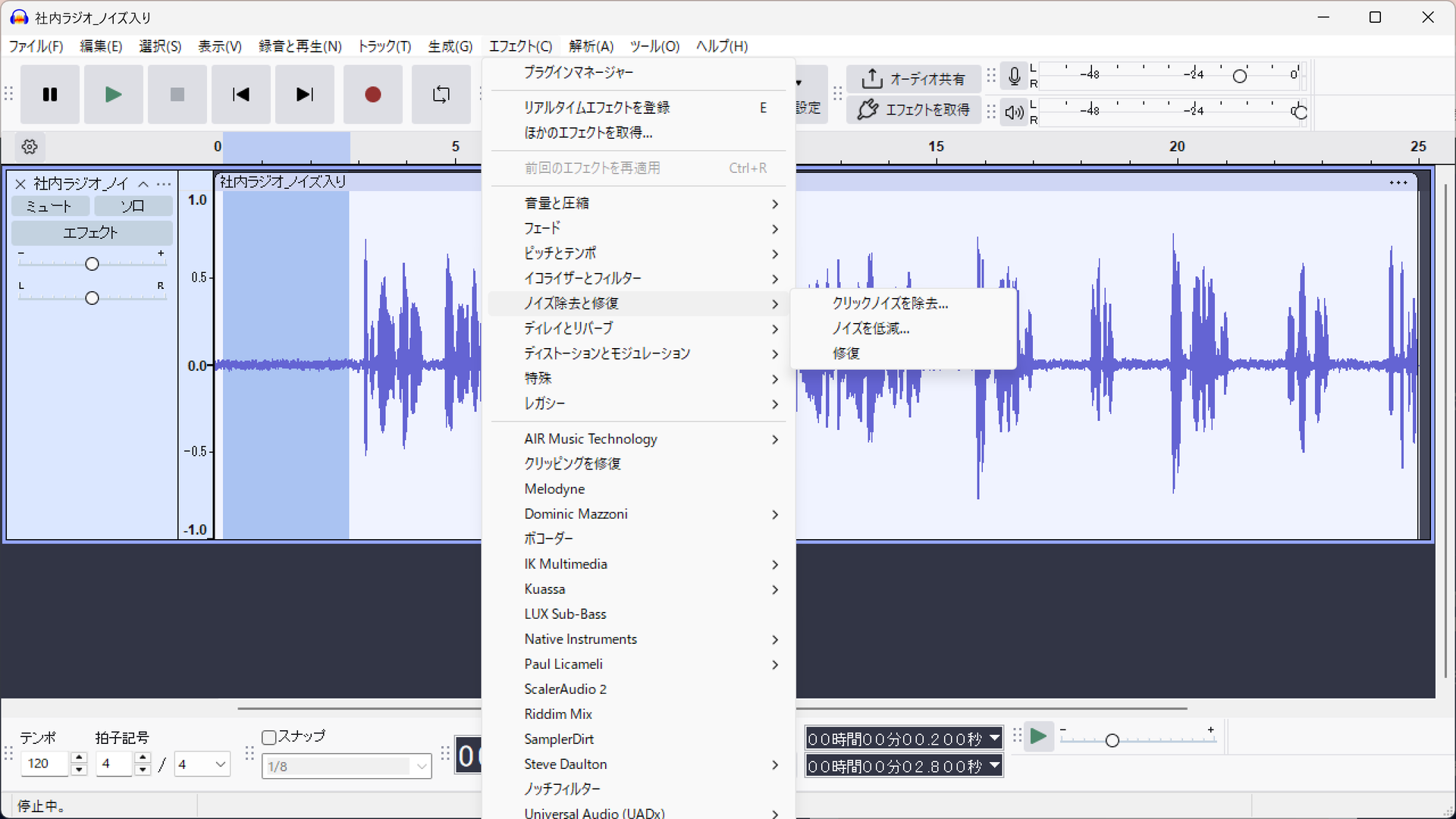The width and height of the screenshot is (1456, 819).
Task: Click the red Record button
Action: [x=372, y=95]
